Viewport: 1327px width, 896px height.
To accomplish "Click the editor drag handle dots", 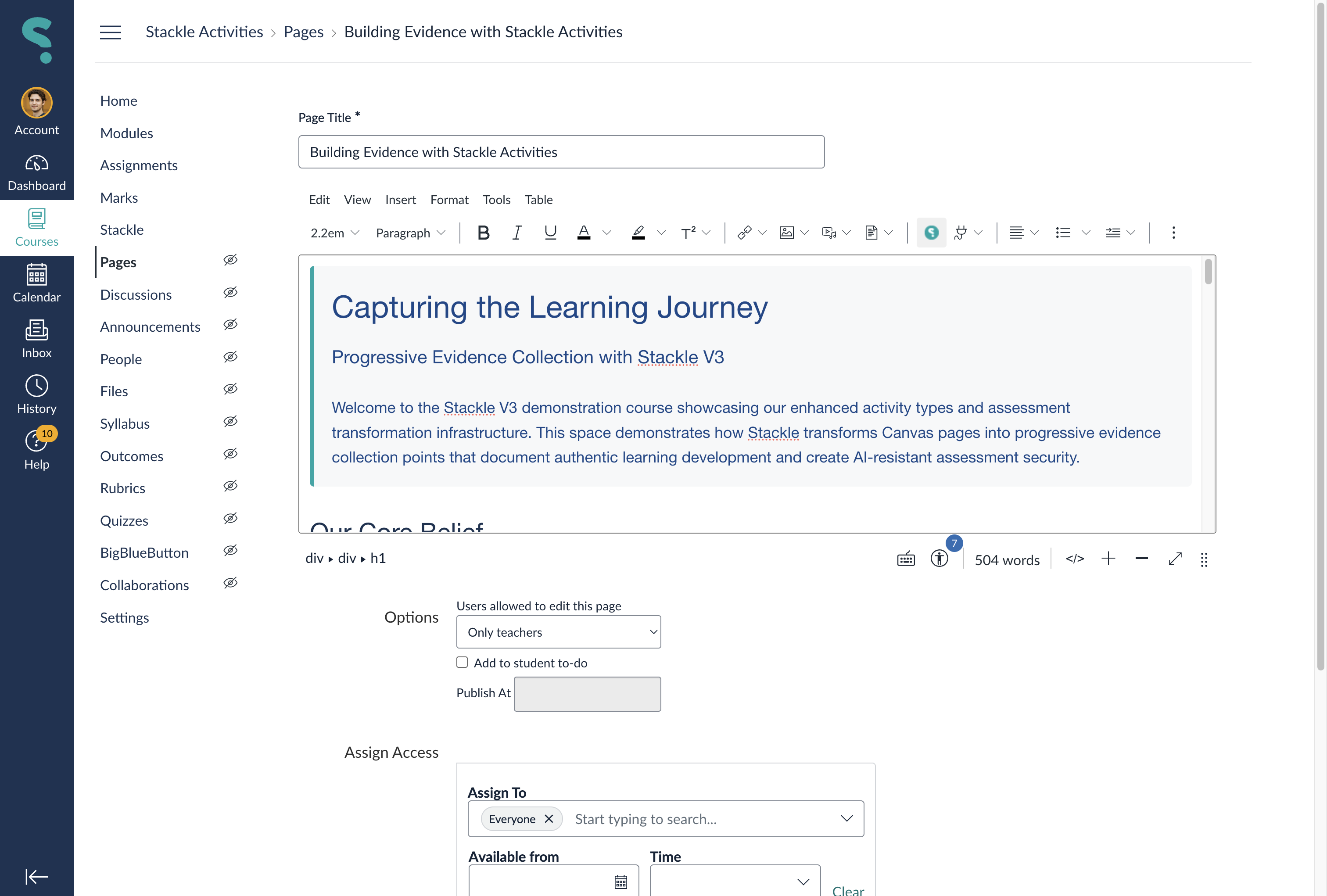I will (x=1204, y=560).
